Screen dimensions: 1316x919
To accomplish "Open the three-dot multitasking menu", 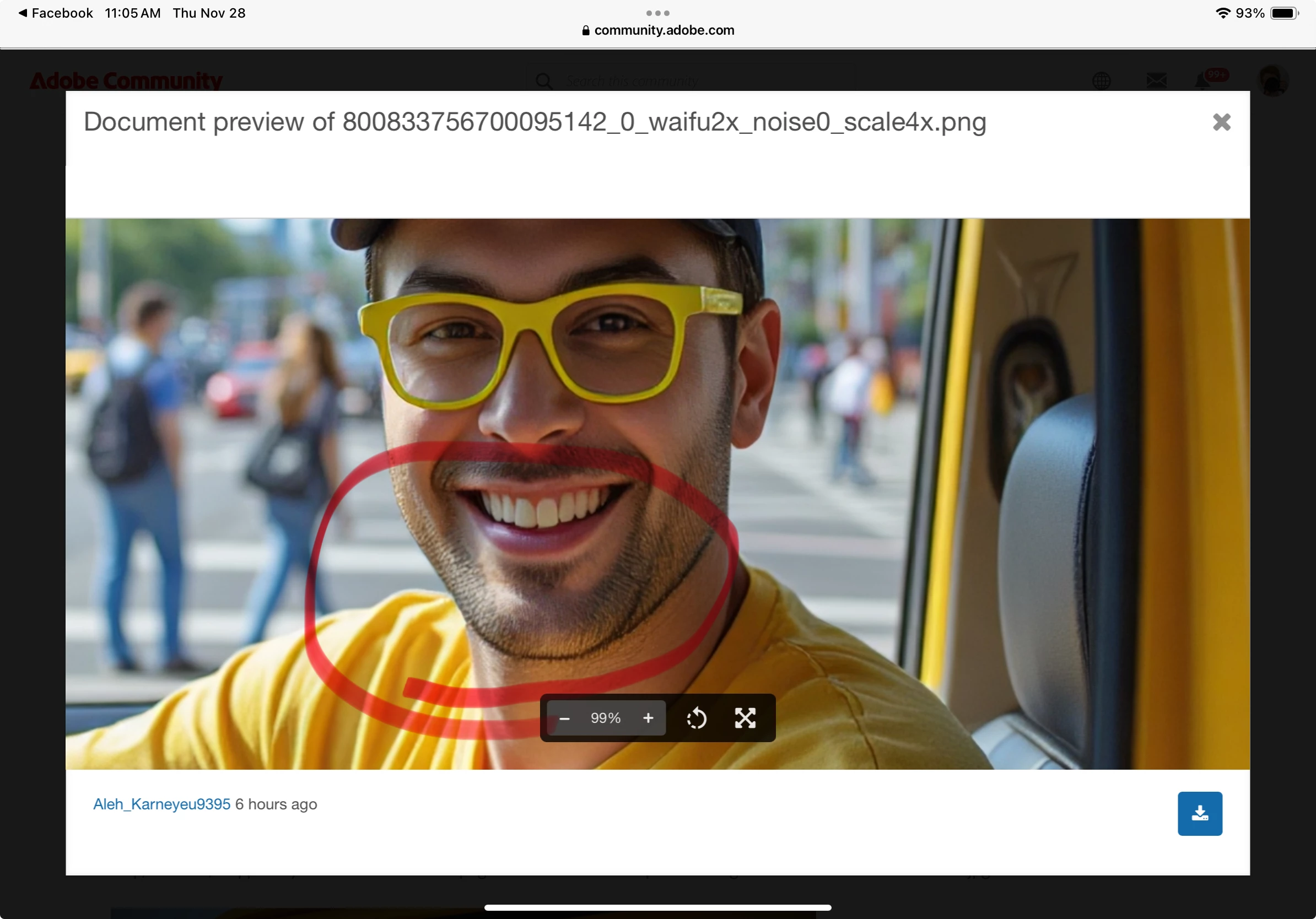I will (x=657, y=13).
